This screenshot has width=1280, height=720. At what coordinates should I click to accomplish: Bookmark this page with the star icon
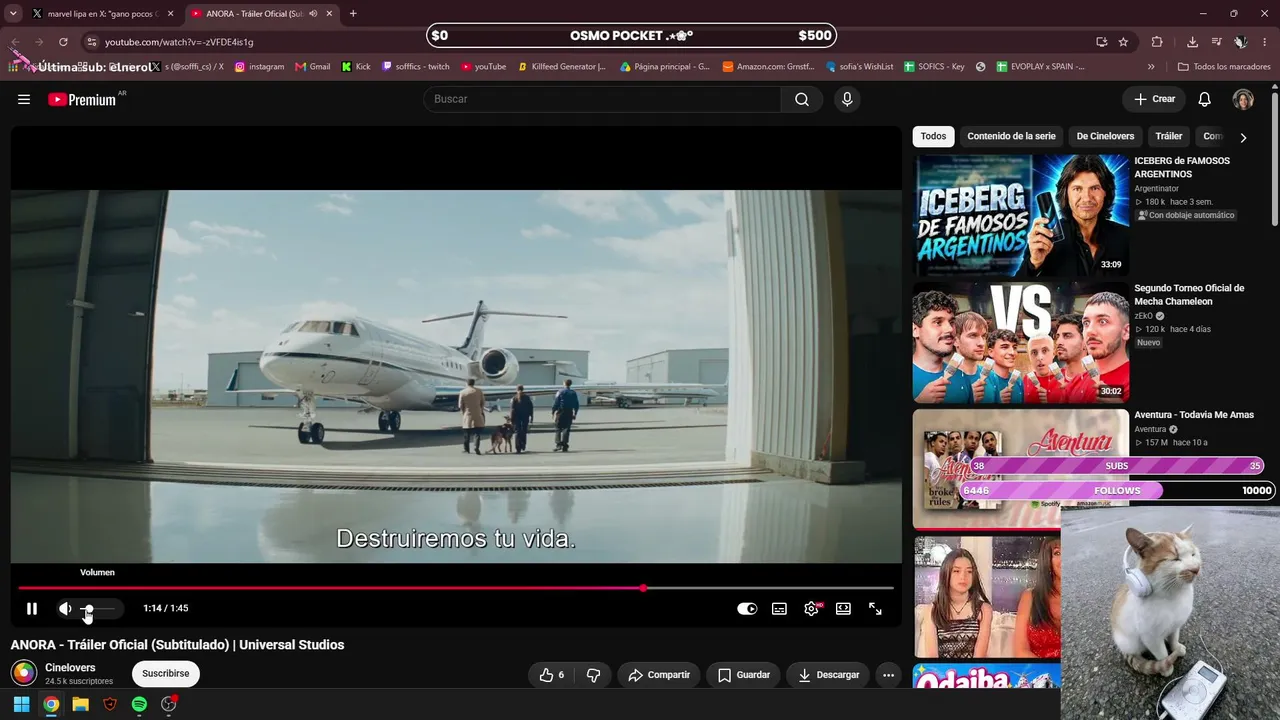pyautogui.click(x=1124, y=42)
